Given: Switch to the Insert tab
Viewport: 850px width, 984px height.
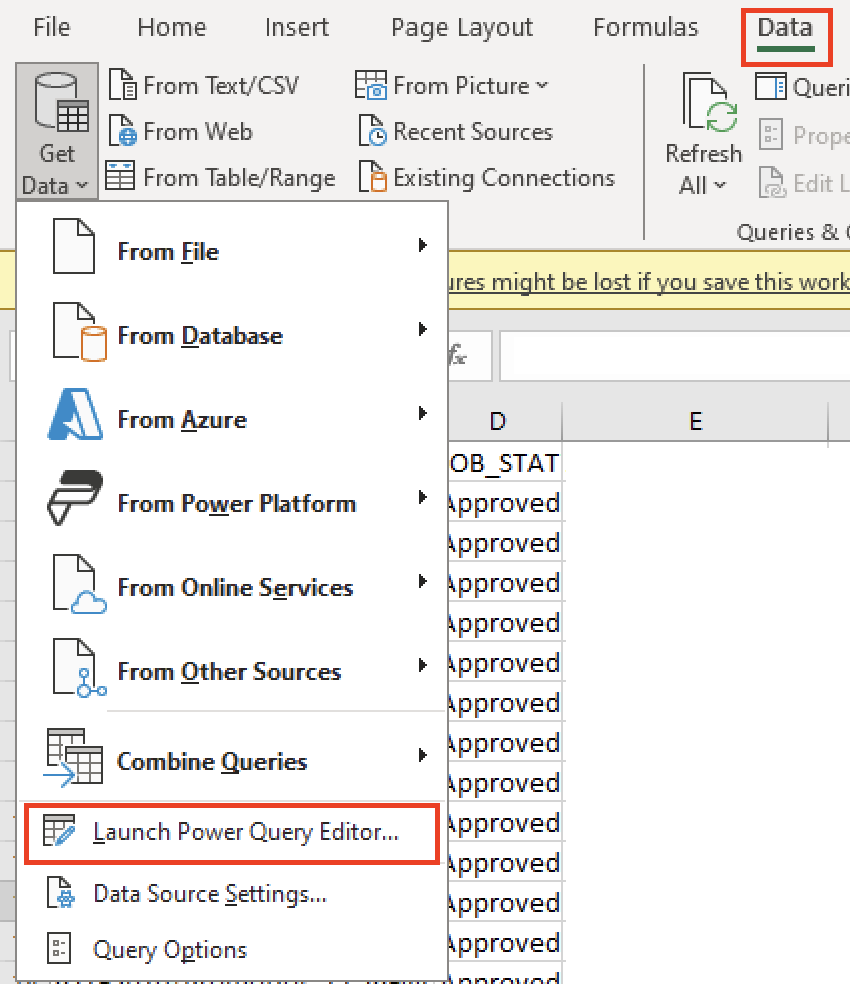Looking at the screenshot, I should [x=296, y=28].
